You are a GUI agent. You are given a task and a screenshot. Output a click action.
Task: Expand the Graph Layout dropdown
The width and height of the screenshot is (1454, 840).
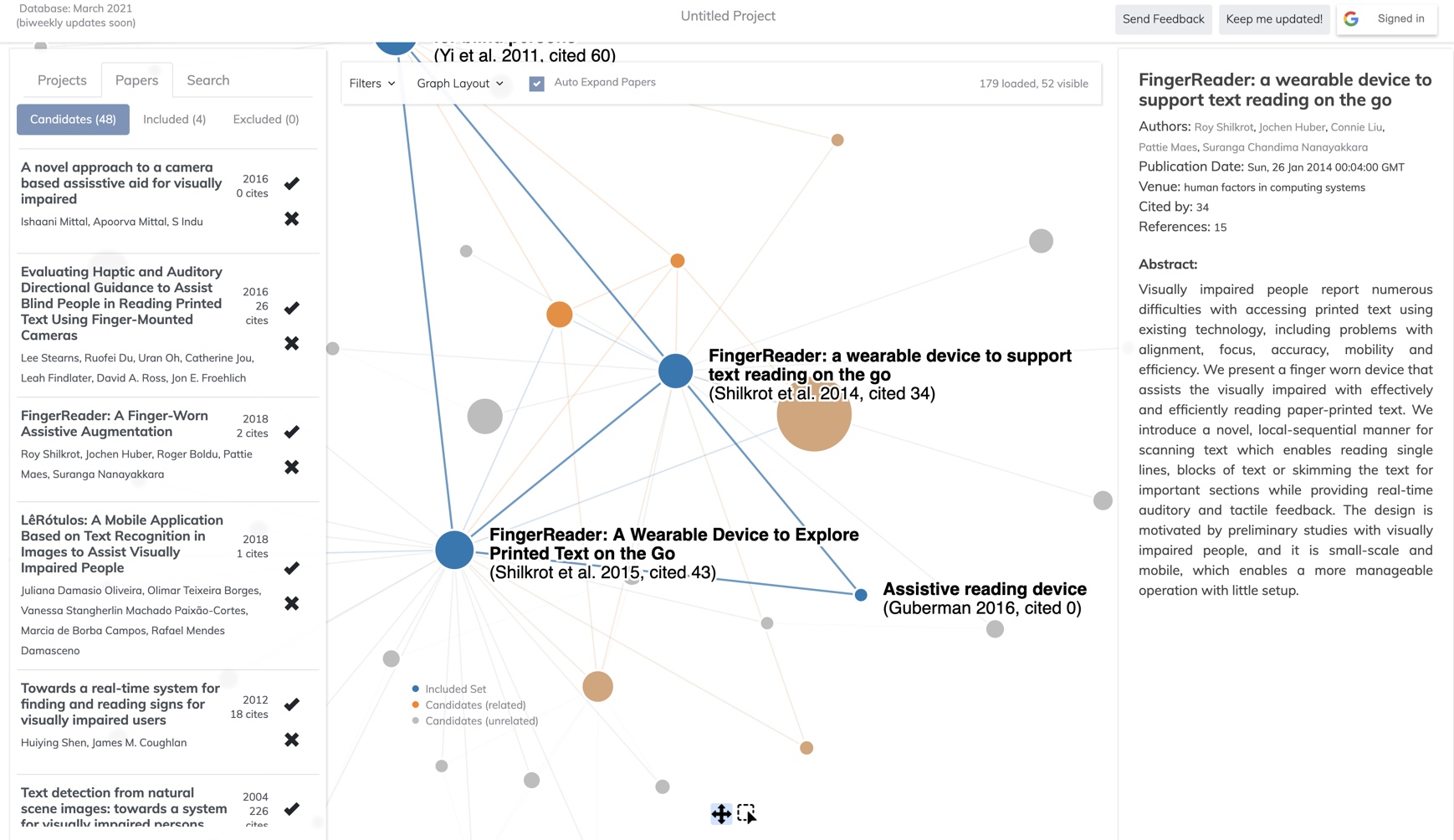point(460,83)
